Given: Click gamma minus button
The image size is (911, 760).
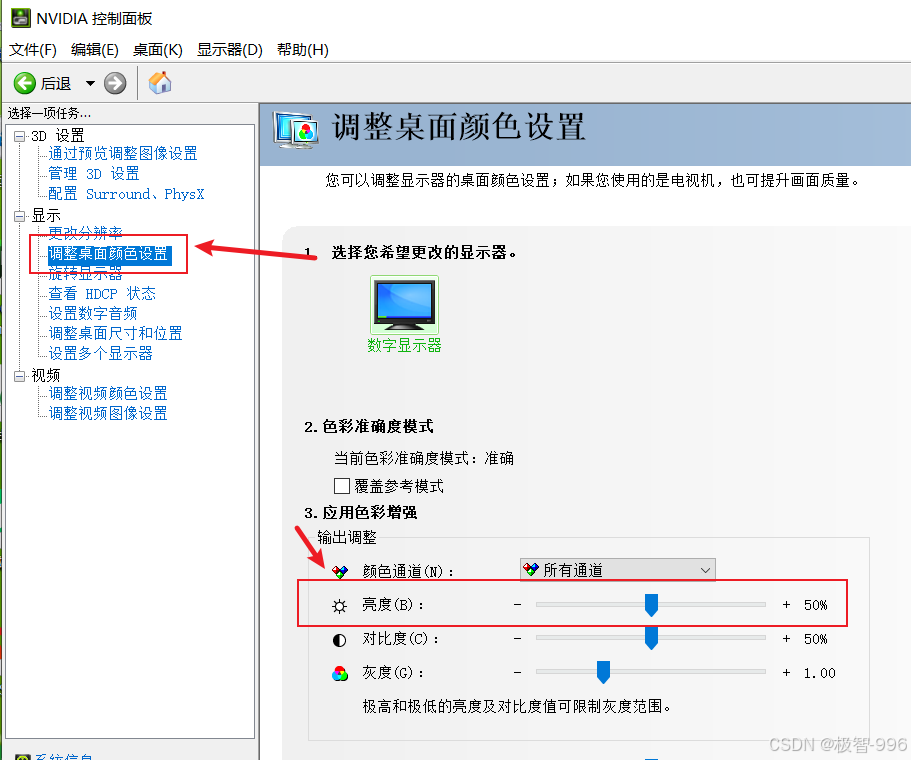Looking at the screenshot, I should point(517,672).
